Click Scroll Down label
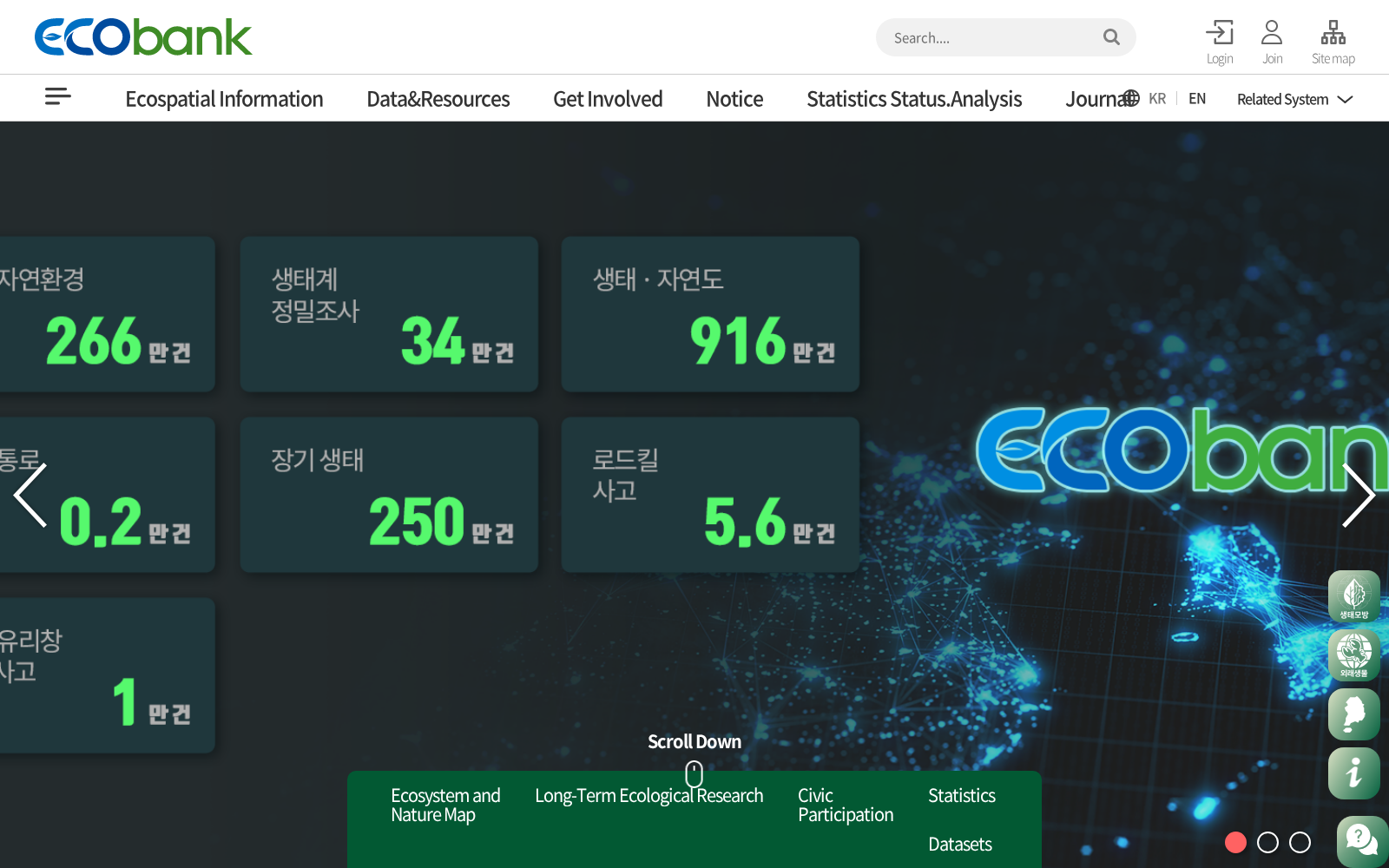 [694, 742]
